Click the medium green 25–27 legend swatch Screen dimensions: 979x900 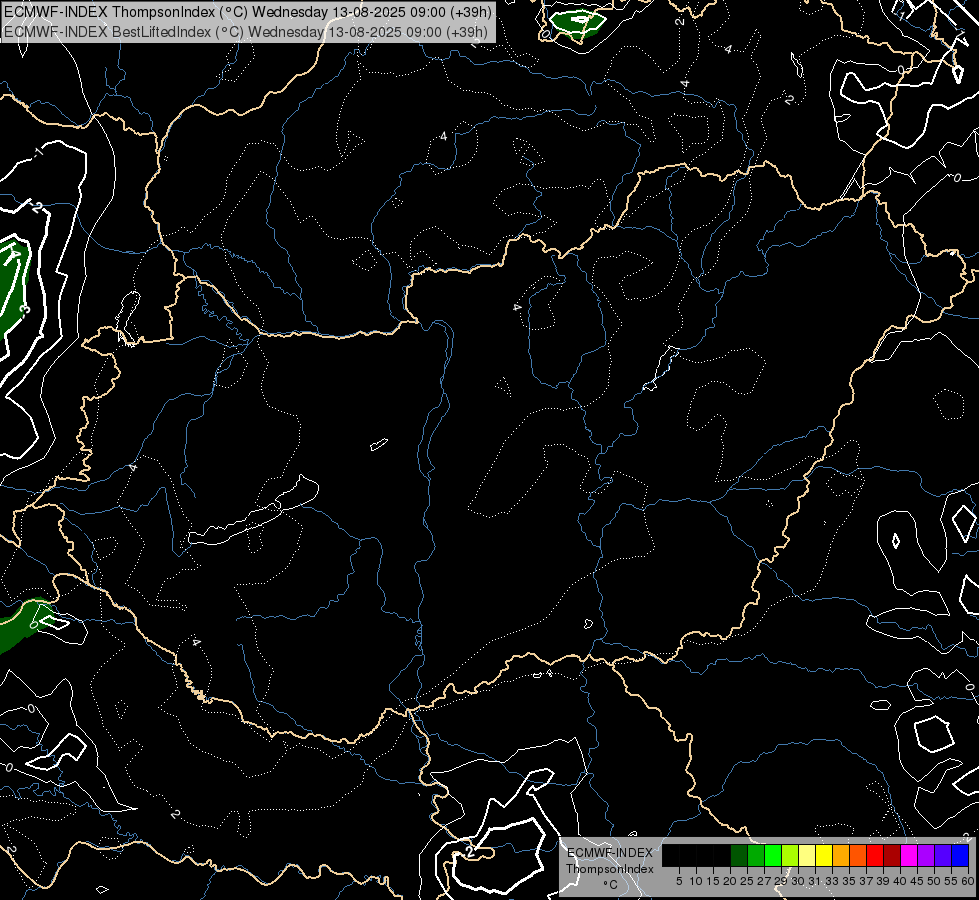pyautogui.click(x=755, y=856)
